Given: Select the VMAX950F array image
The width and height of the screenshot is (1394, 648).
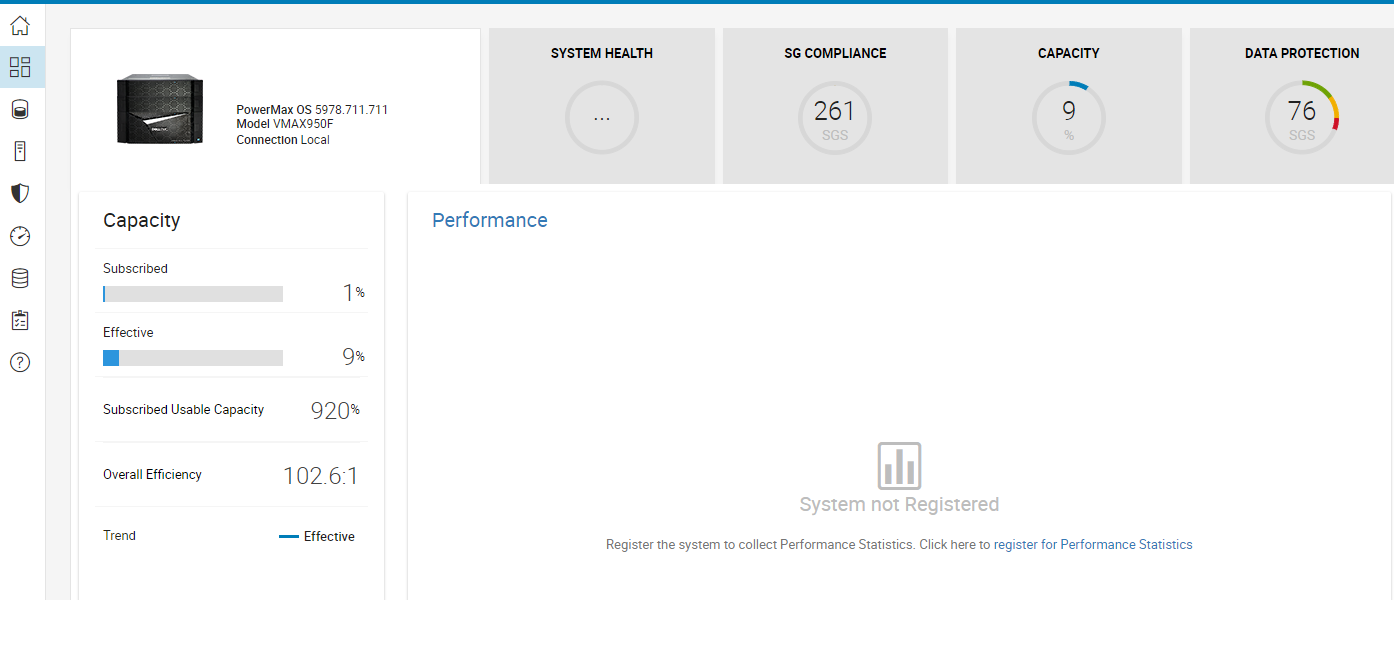Looking at the screenshot, I should point(160,108).
